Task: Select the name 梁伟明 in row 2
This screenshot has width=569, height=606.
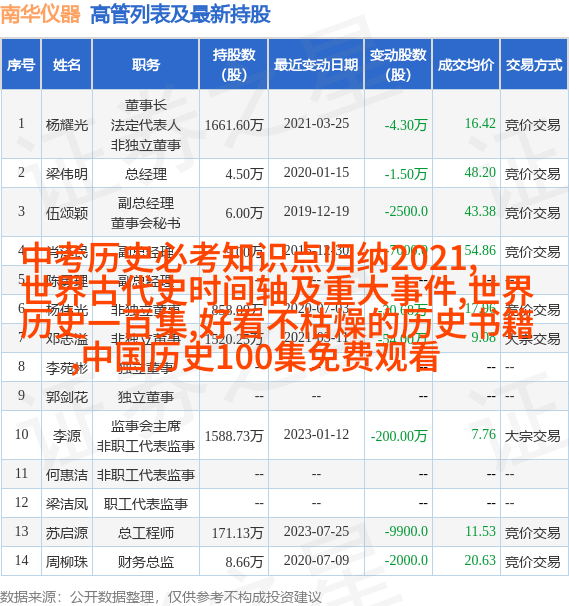Action: [x=67, y=174]
